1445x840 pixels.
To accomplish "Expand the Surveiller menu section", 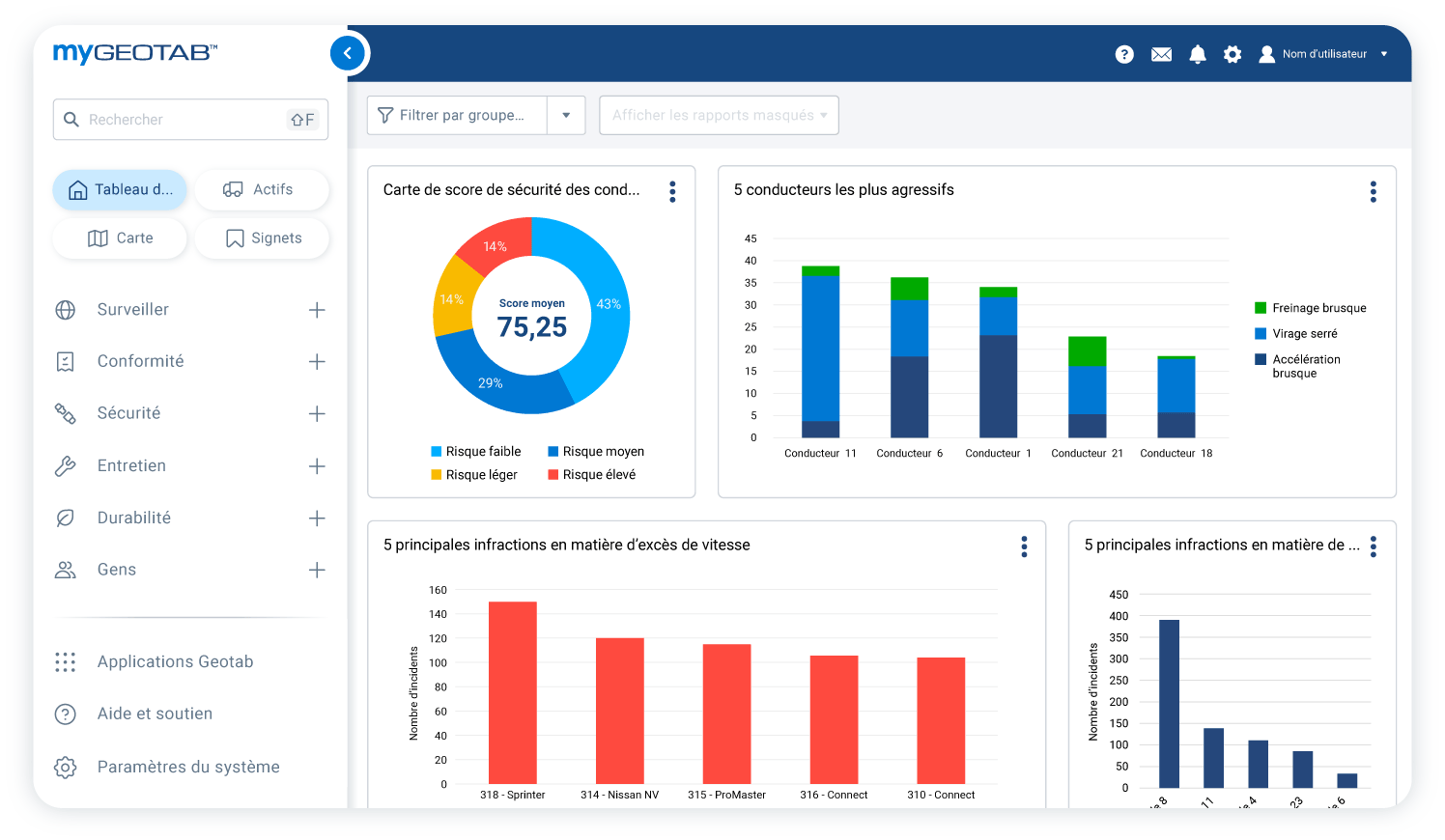I will [x=317, y=310].
